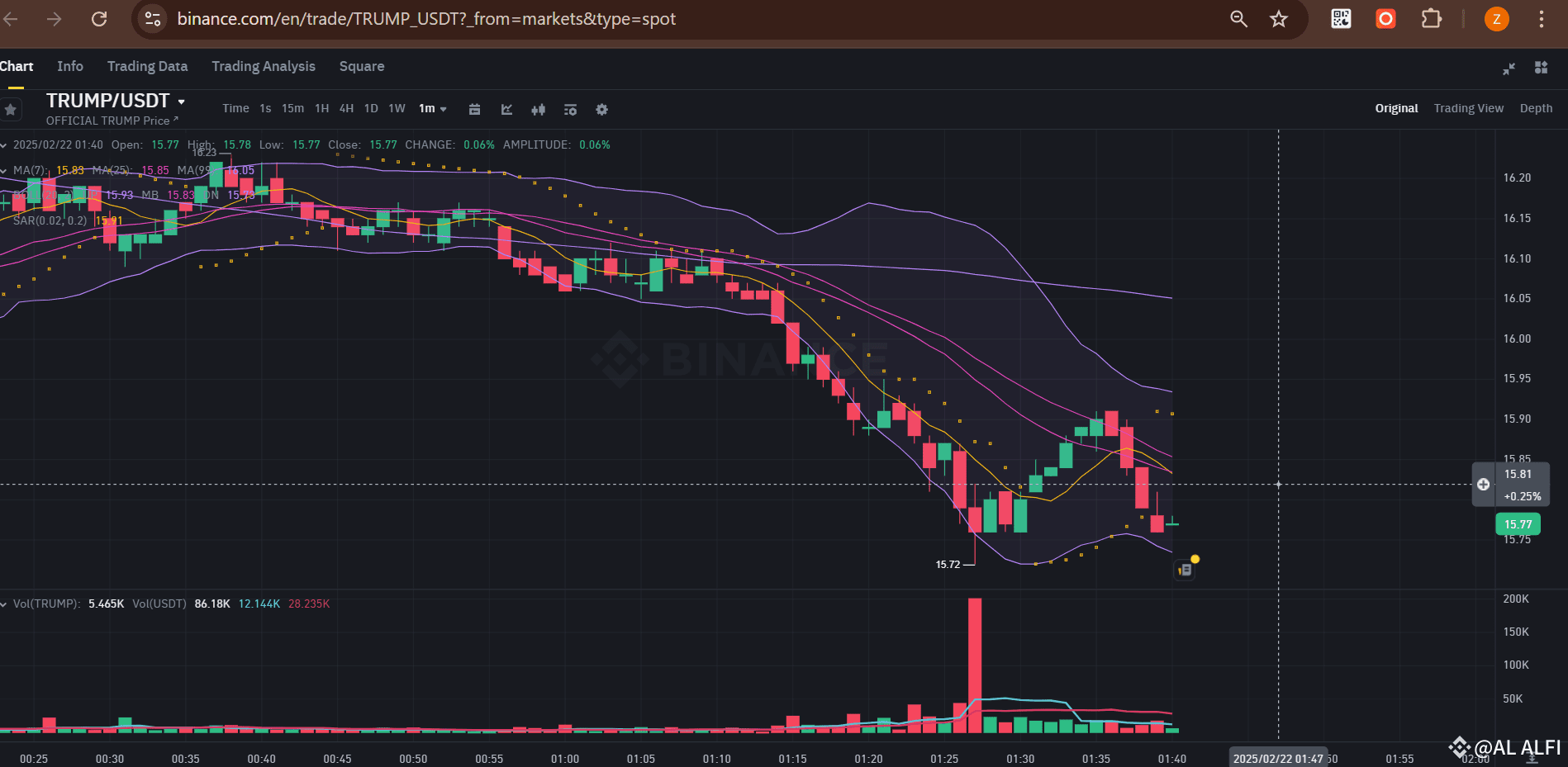This screenshot has width=1568, height=767.
Task: Switch to Trading View chart
Action: pos(1469,108)
